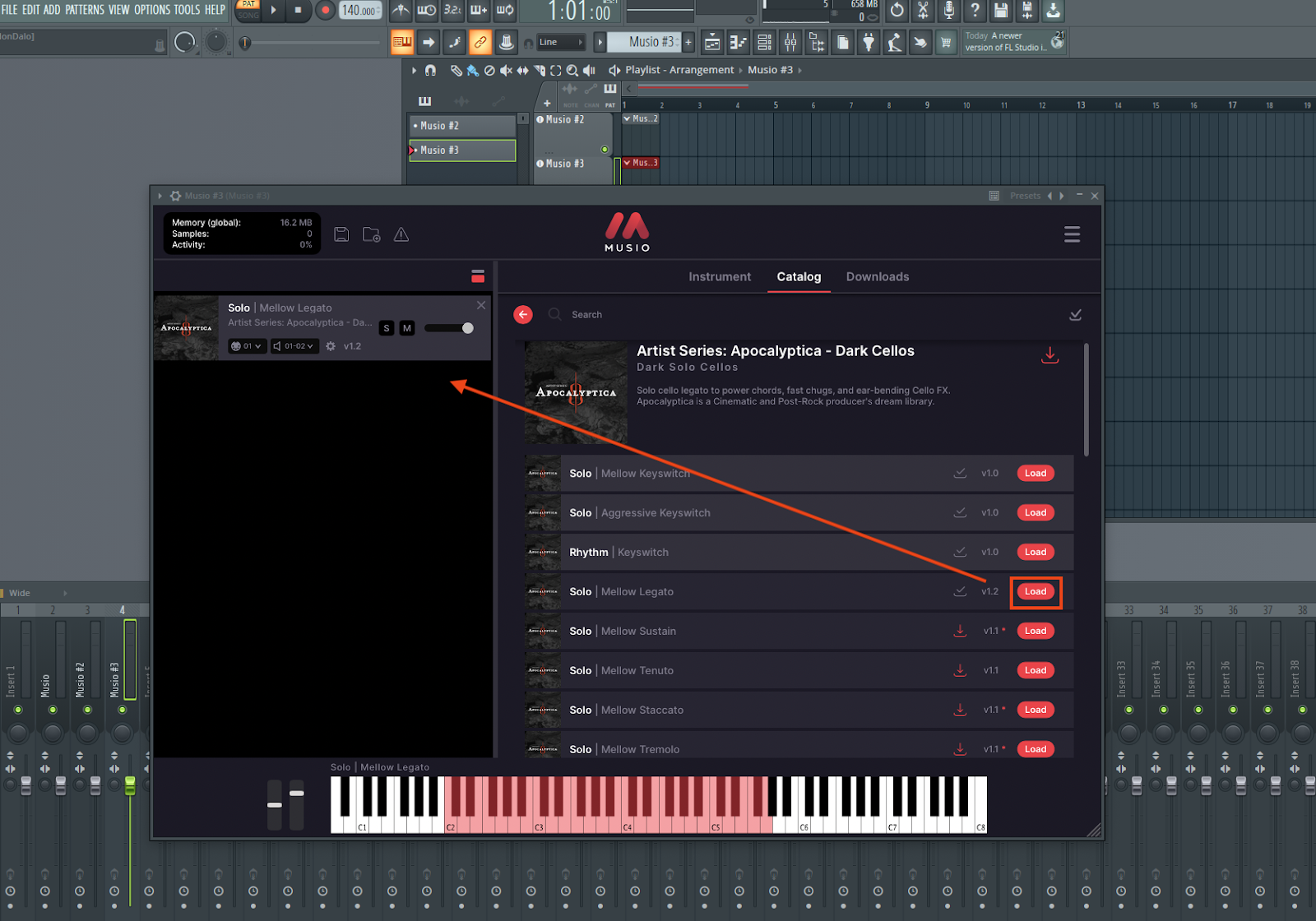Load the Solo Mellow Keyswitch patch
The image size is (1316, 921).
pyautogui.click(x=1036, y=474)
